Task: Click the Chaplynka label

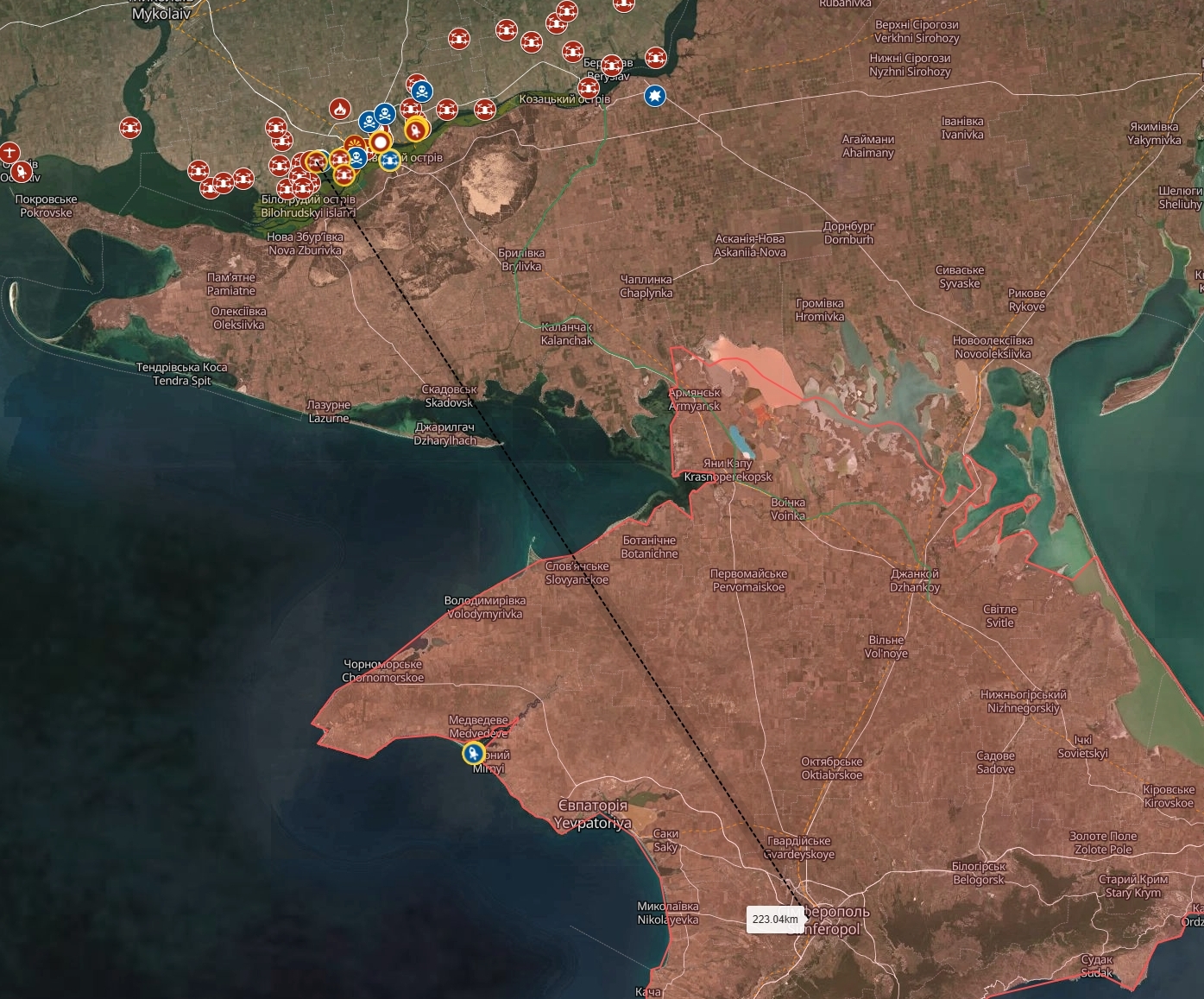Action: (x=646, y=287)
